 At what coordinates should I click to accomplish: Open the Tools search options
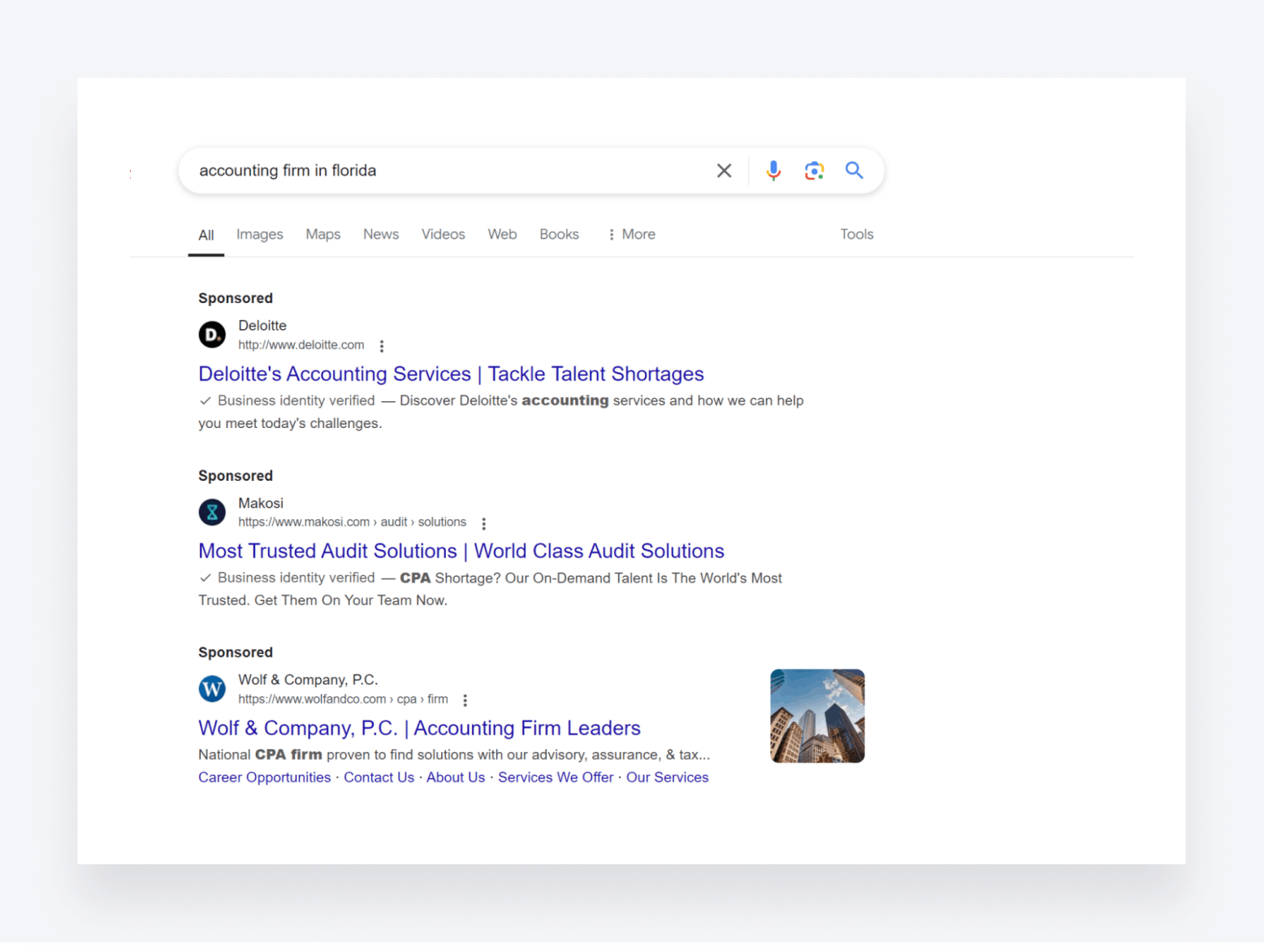click(857, 235)
